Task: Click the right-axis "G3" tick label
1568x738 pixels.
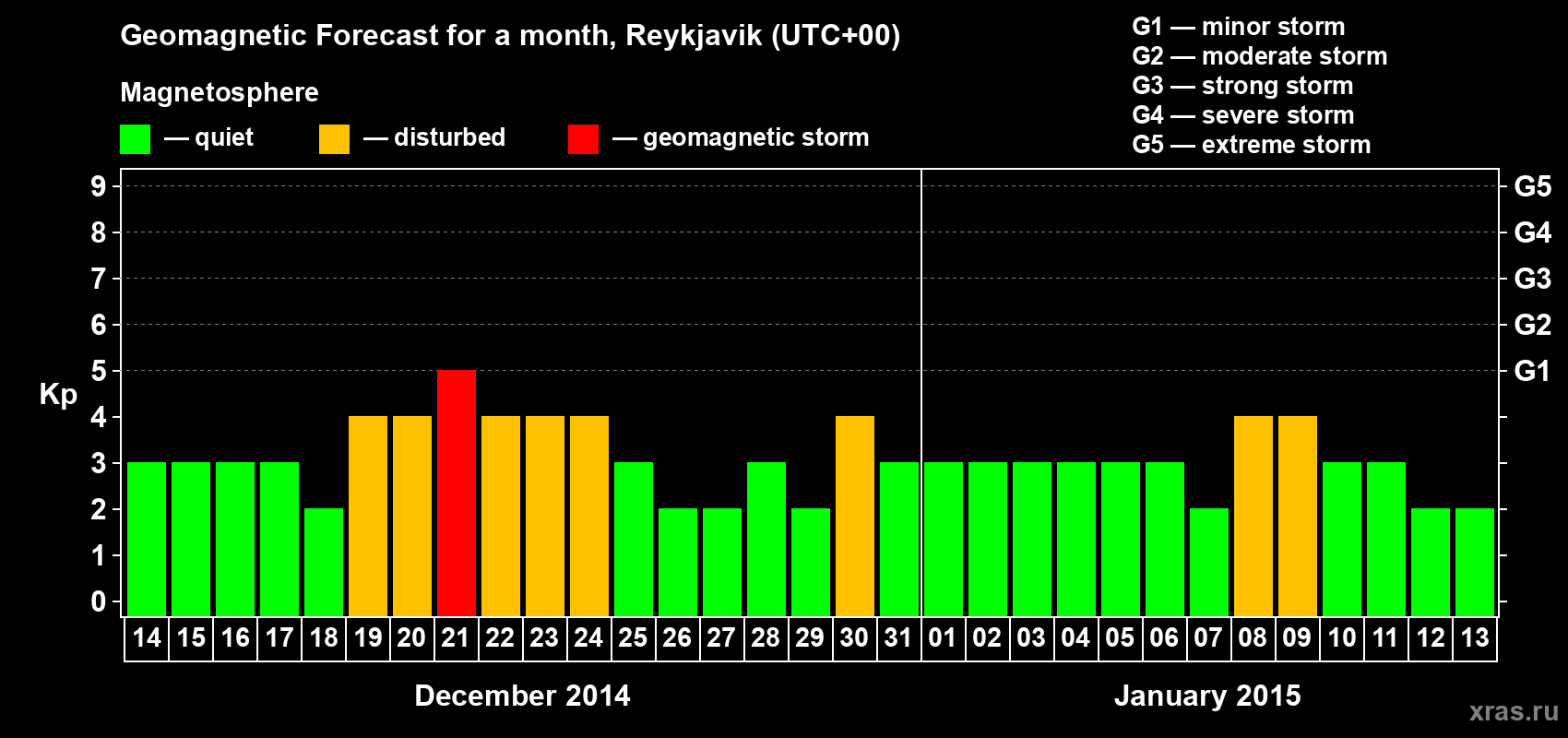Action: point(1532,279)
